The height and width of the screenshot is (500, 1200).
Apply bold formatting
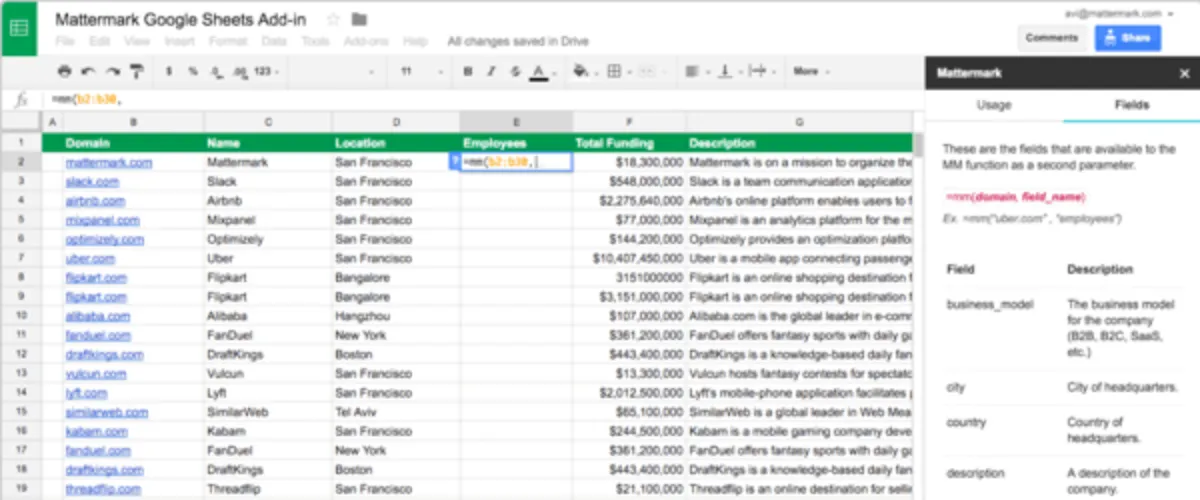[468, 71]
